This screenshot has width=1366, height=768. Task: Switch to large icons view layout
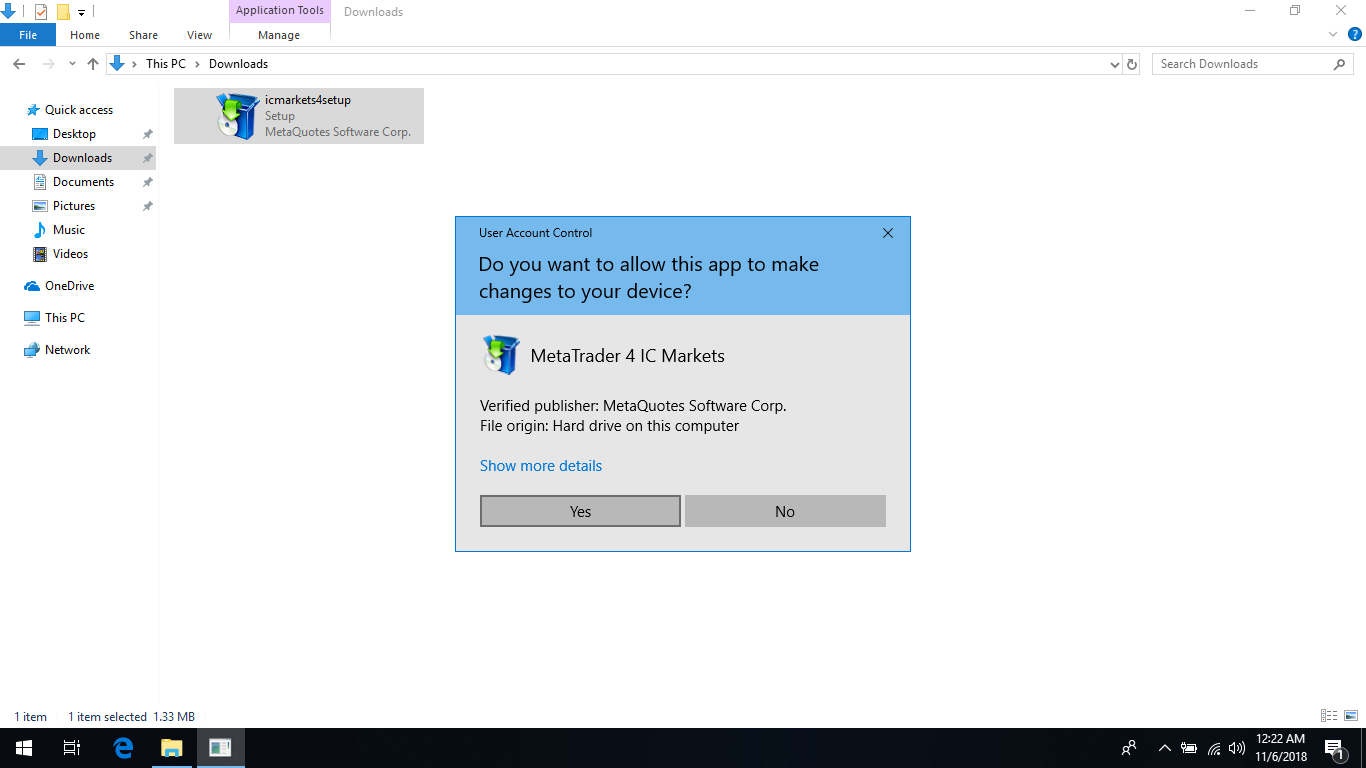[1350, 716]
